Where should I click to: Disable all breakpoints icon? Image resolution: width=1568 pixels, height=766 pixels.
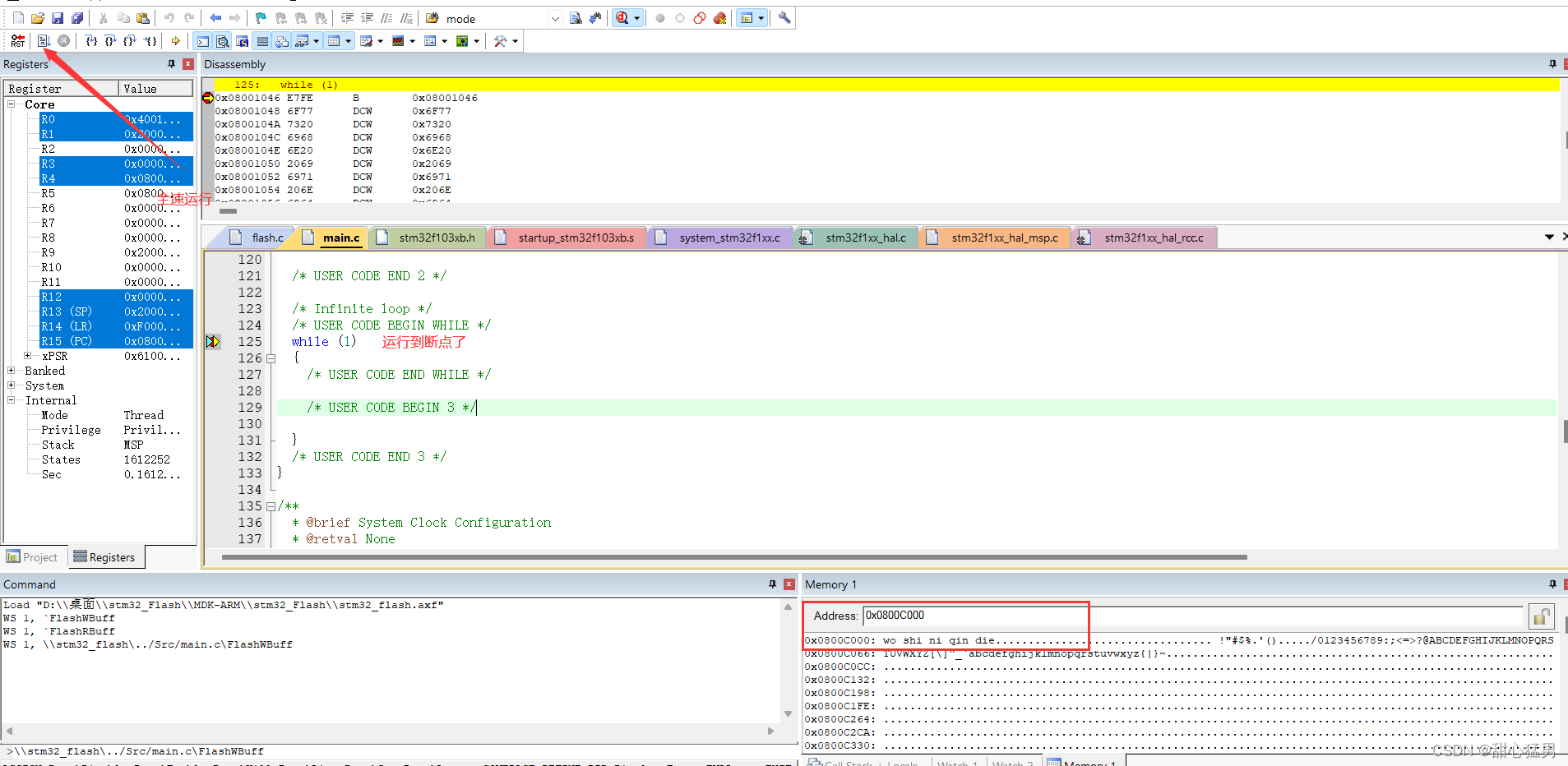pyautogui.click(x=700, y=18)
